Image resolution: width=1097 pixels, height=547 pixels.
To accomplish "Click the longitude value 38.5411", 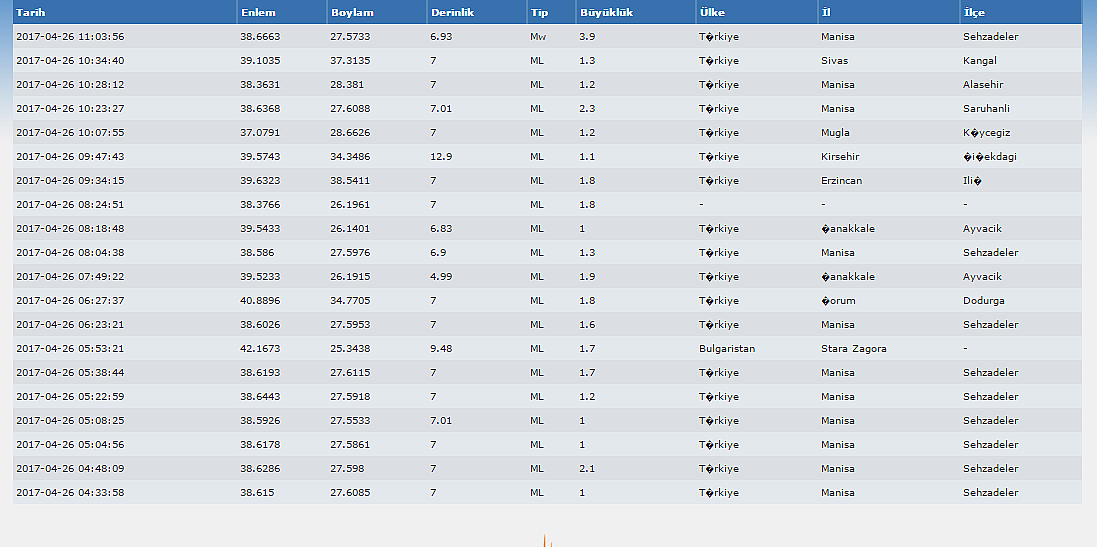I will [350, 180].
